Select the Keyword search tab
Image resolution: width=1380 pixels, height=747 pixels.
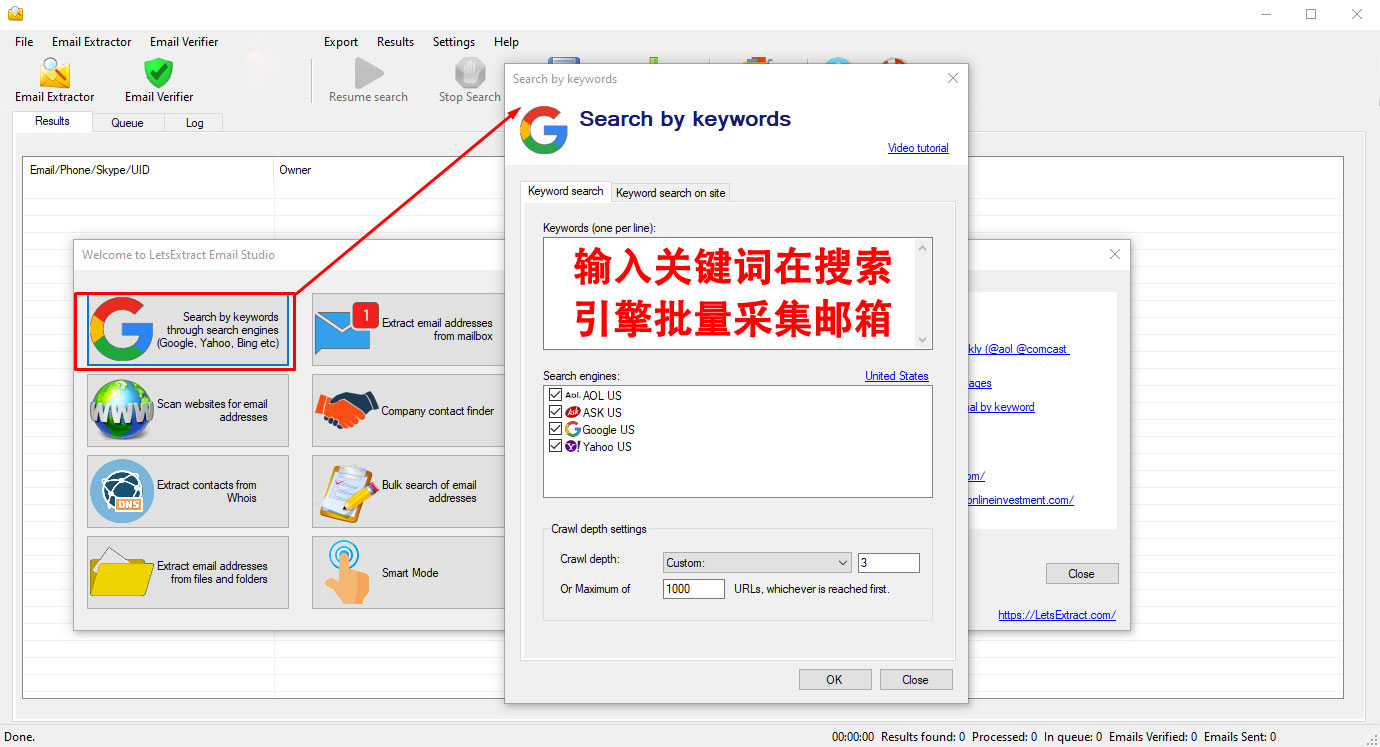[x=566, y=191]
